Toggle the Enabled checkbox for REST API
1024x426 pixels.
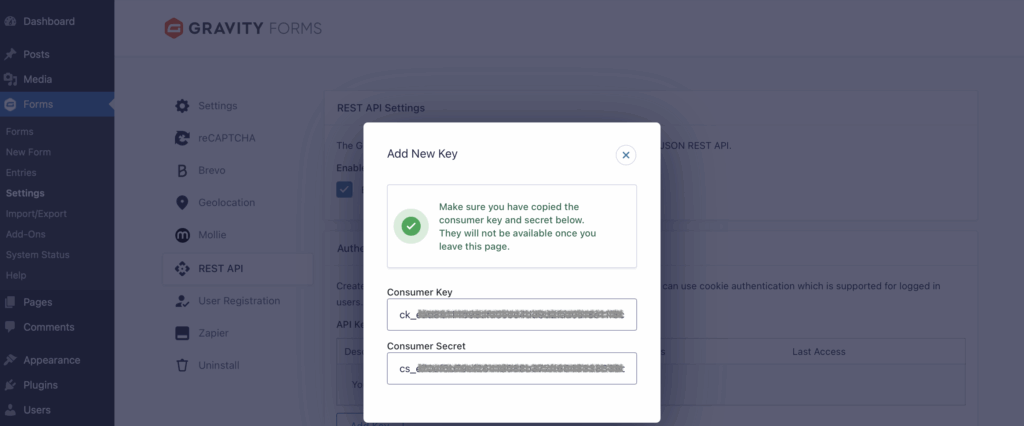(x=344, y=189)
